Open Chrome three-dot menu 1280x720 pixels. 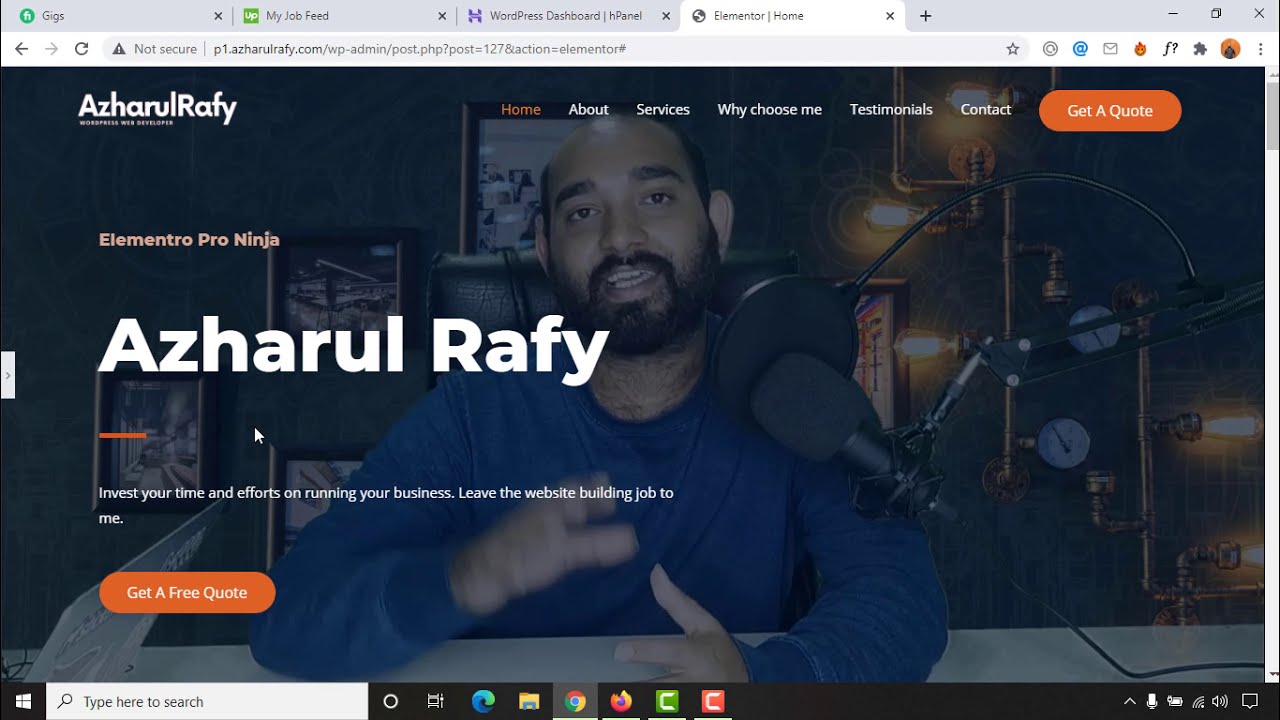point(1260,49)
